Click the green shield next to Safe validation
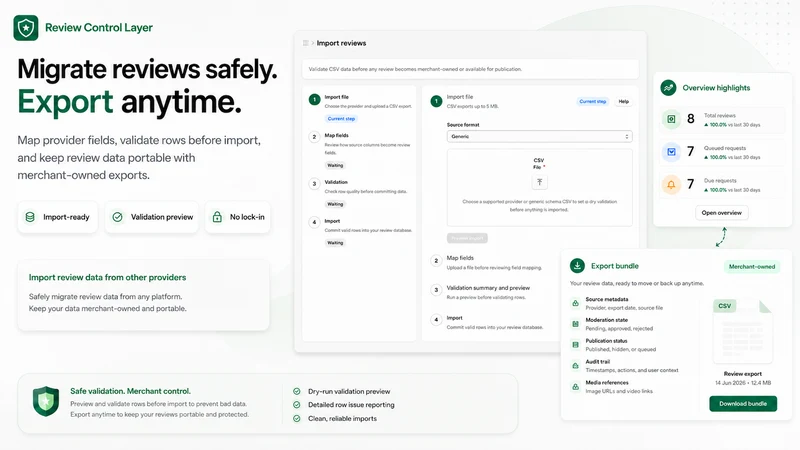 tap(46, 401)
